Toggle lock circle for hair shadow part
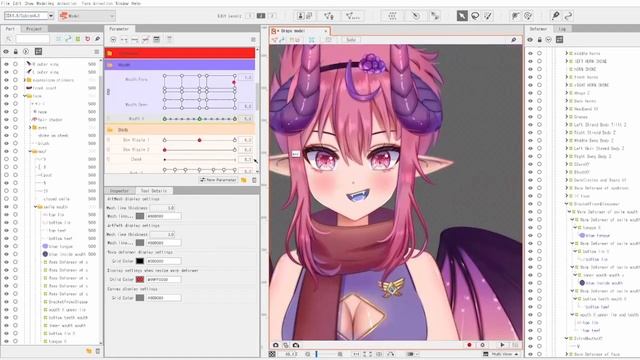This screenshot has width=640, height=360. pyautogui.click(x=16, y=120)
